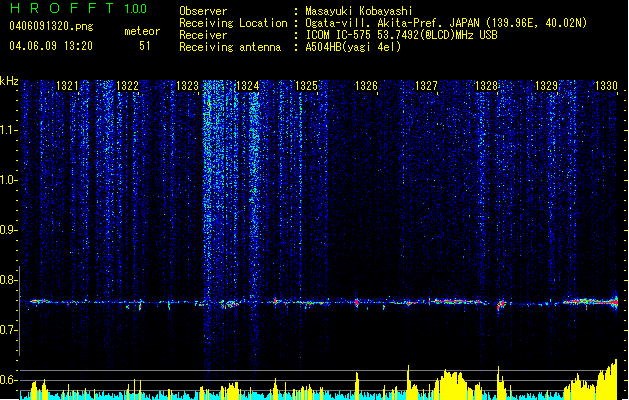Click the 1.0 kHz axis label
This screenshot has width=629, height=400.
click(9, 180)
